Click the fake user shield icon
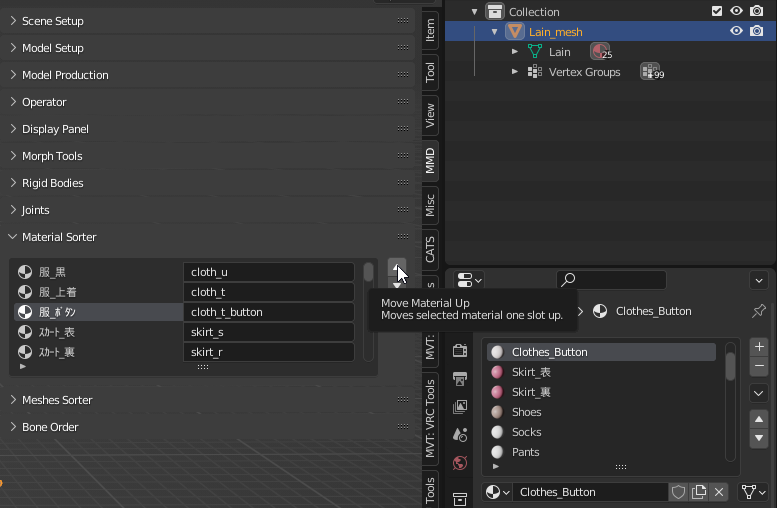Screen dimensions: 777x508 point(678,492)
